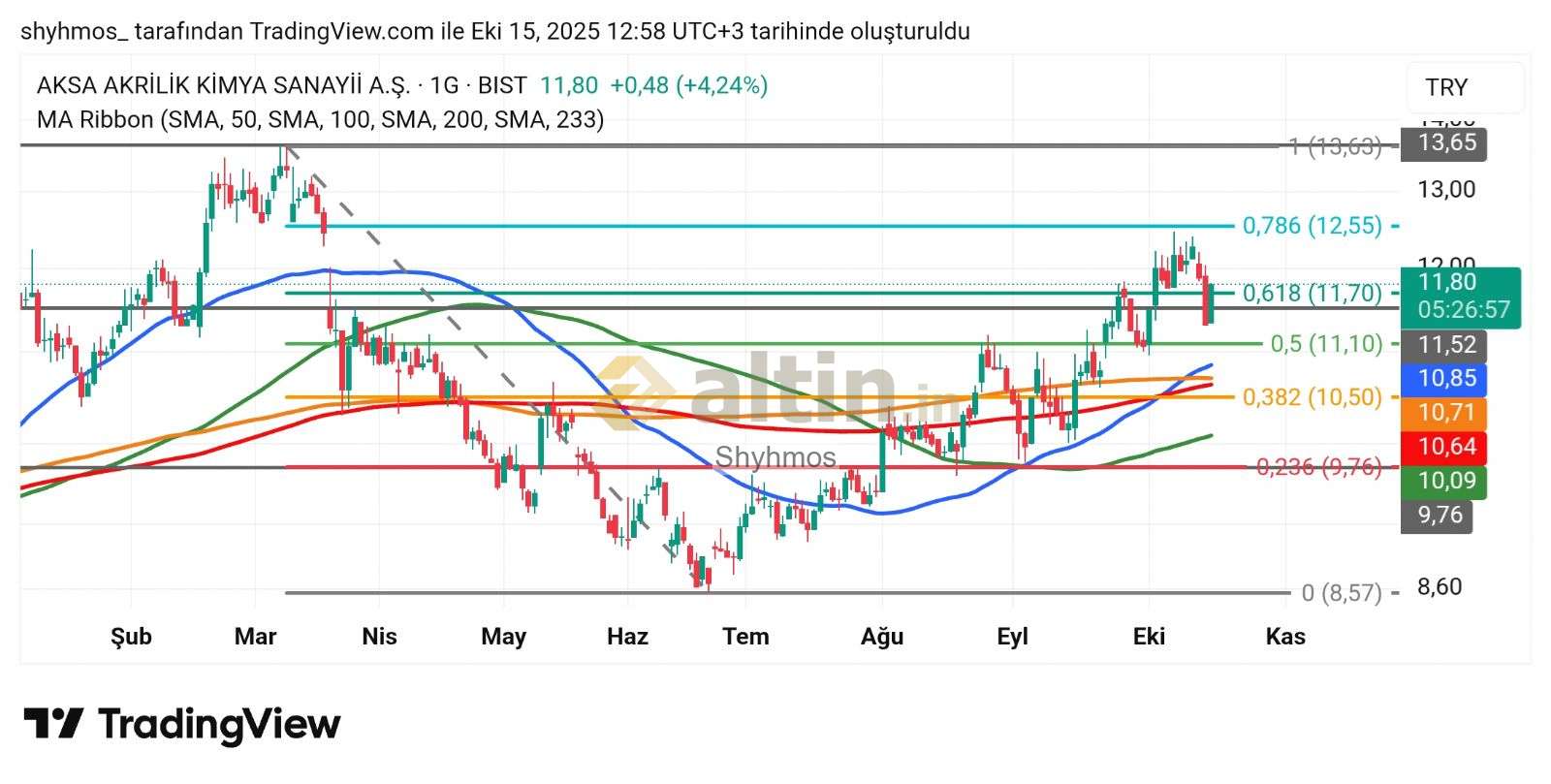
Task: Select the MA Ribbon indicator legend
Action: 320,119
